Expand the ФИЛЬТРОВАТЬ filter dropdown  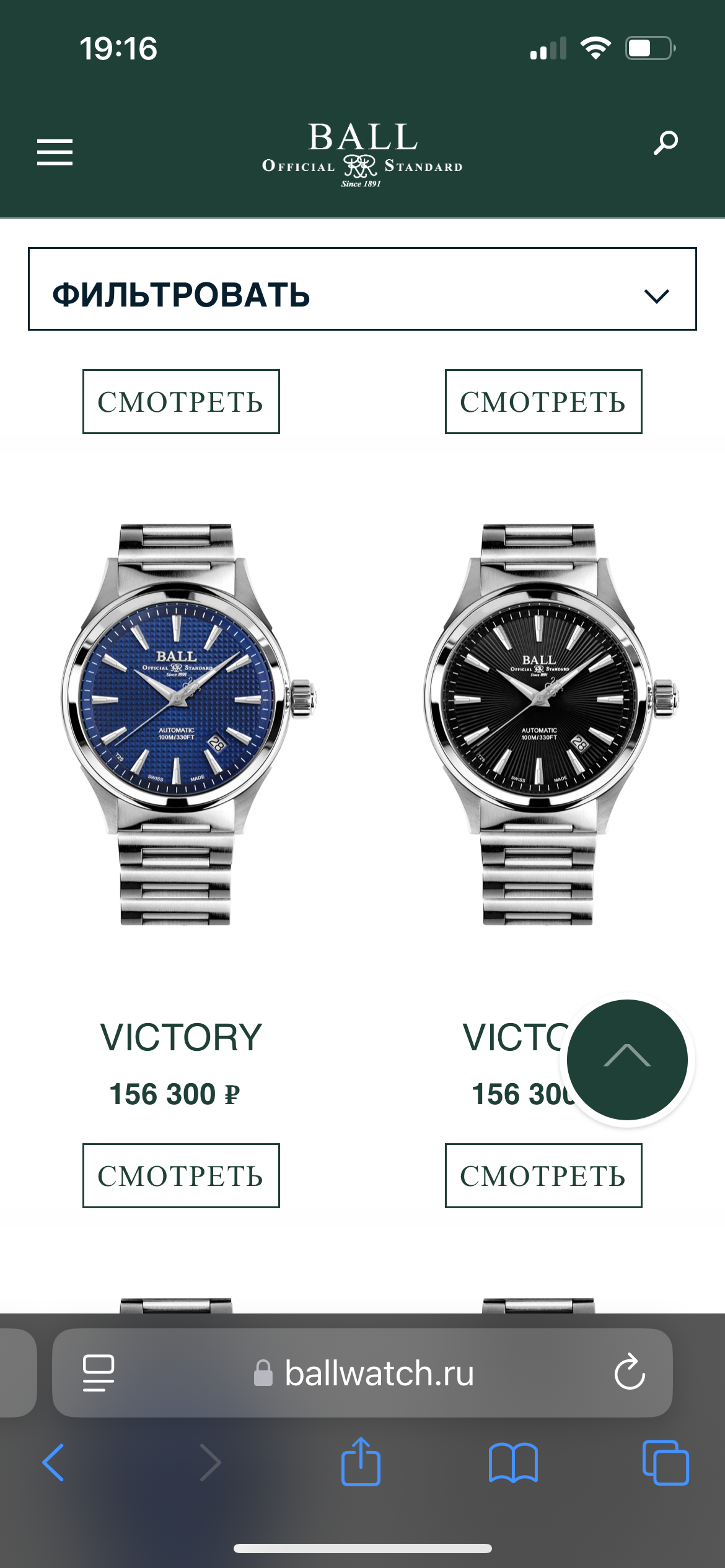362,289
